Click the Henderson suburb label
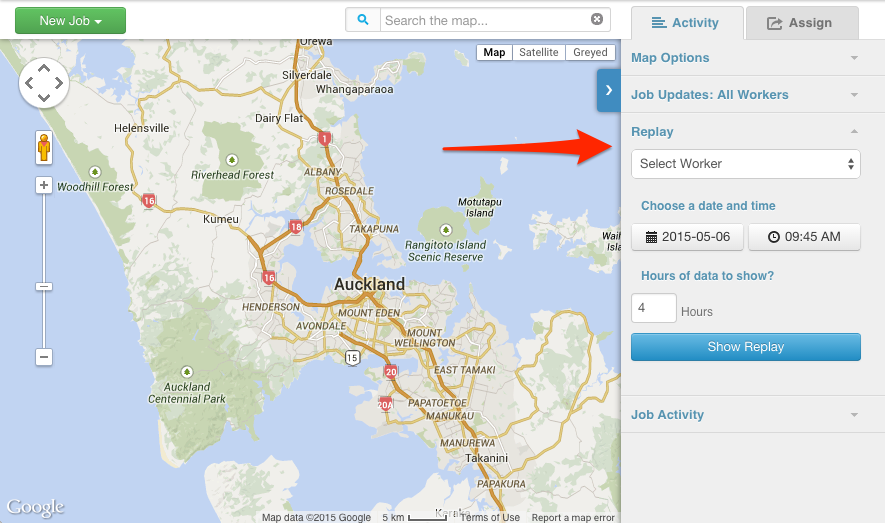The image size is (885, 523). point(271,306)
